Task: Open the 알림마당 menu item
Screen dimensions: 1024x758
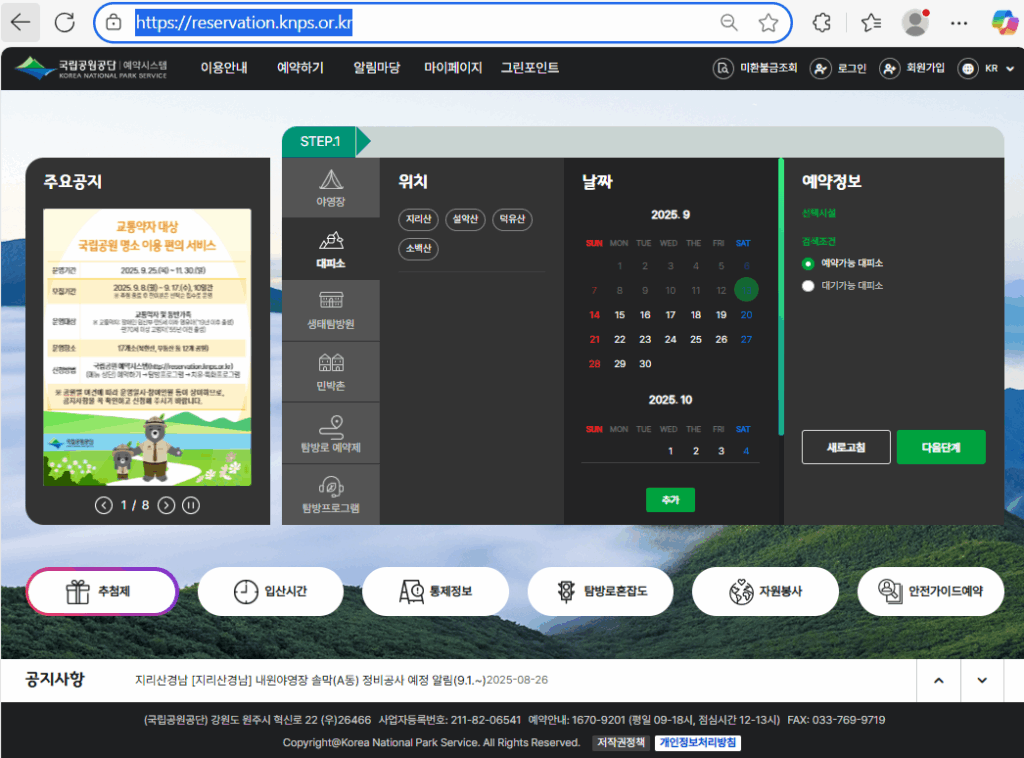Action: pyautogui.click(x=376, y=68)
